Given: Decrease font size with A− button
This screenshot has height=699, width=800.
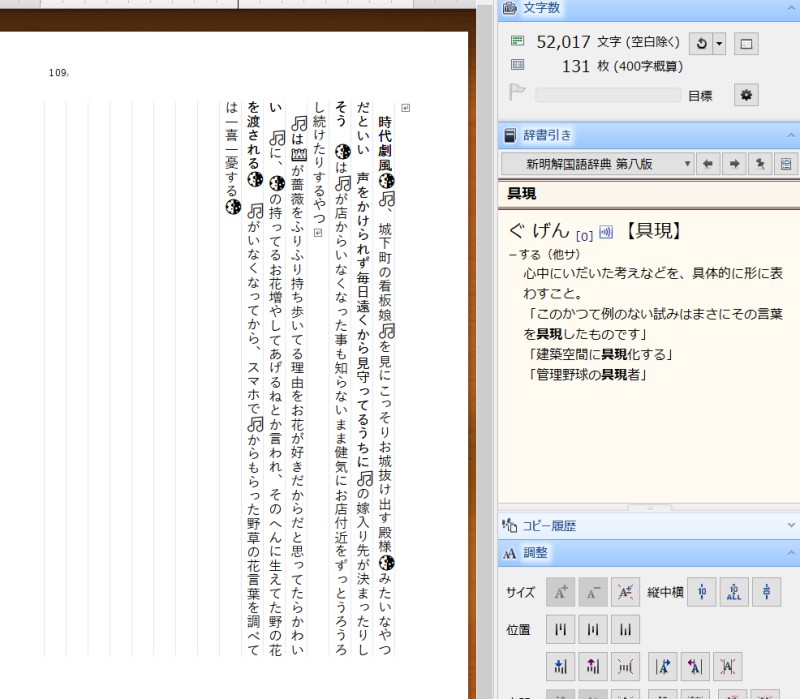Looking at the screenshot, I should click(x=593, y=592).
